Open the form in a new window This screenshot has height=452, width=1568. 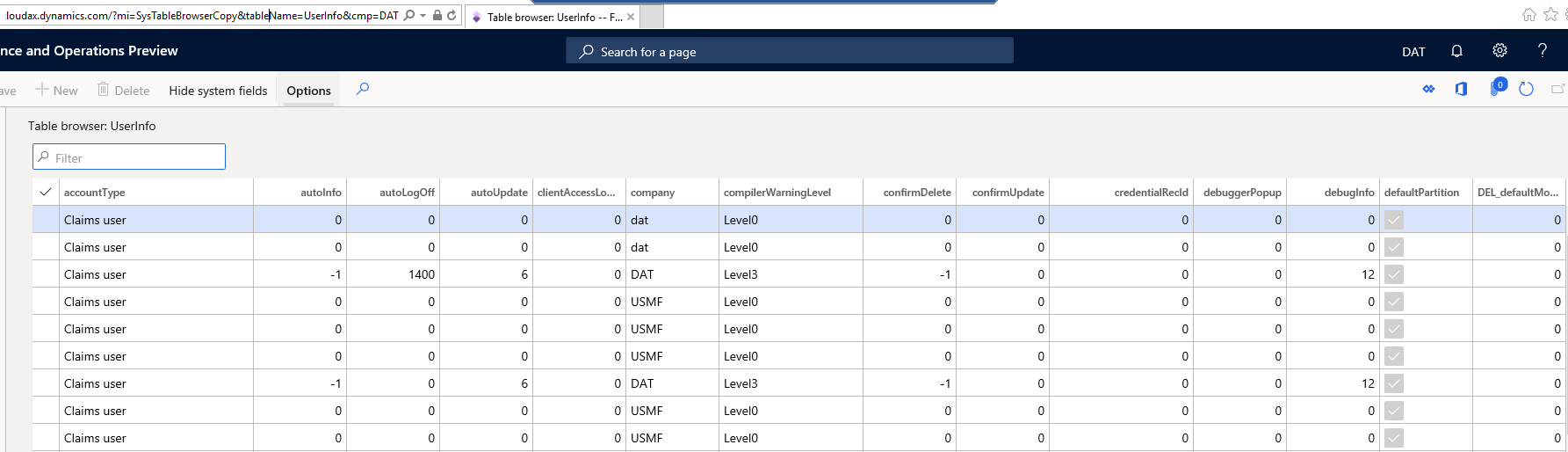1558,89
